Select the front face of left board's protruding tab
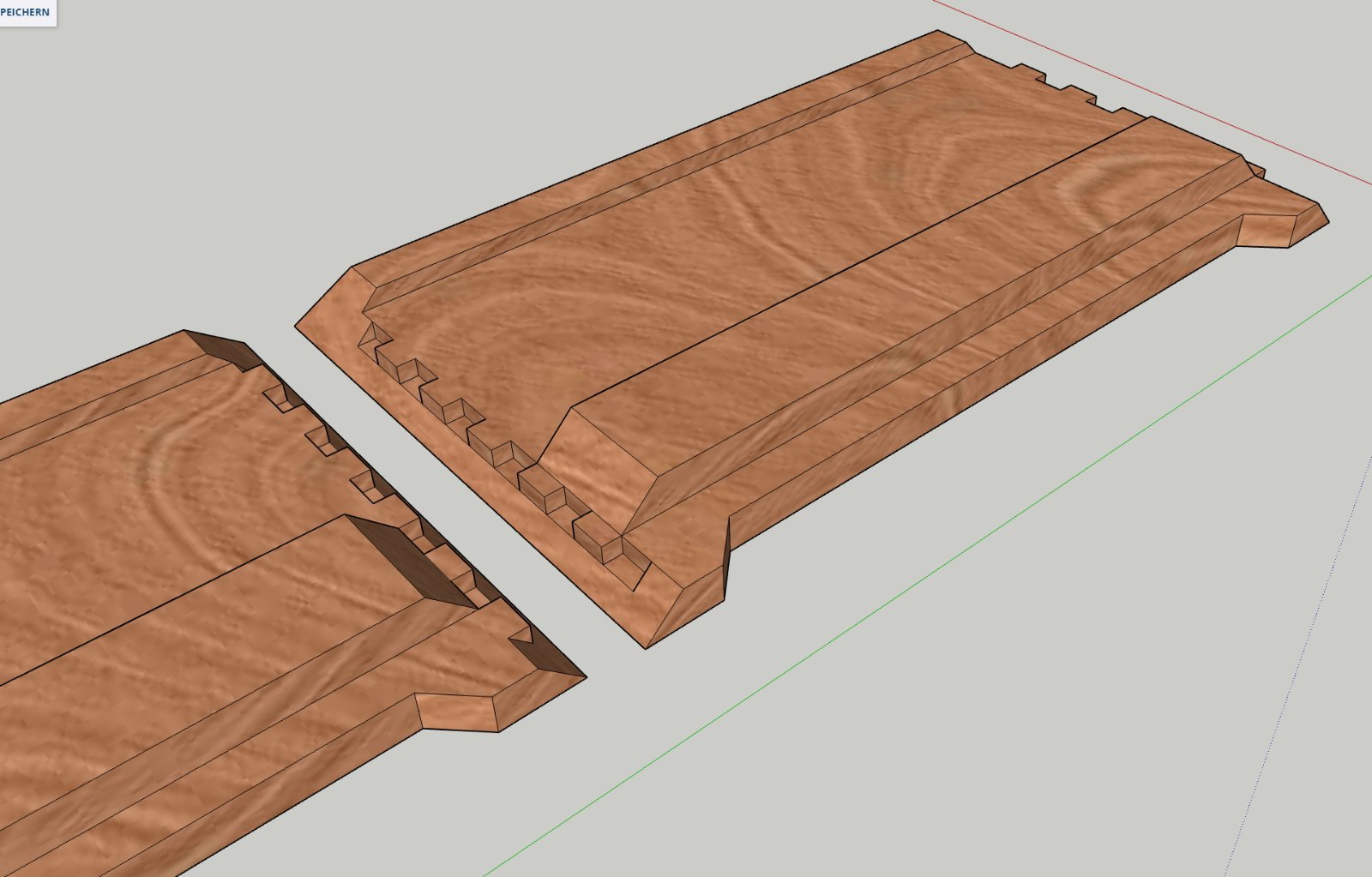Image resolution: width=1372 pixels, height=877 pixels. coord(456,712)
